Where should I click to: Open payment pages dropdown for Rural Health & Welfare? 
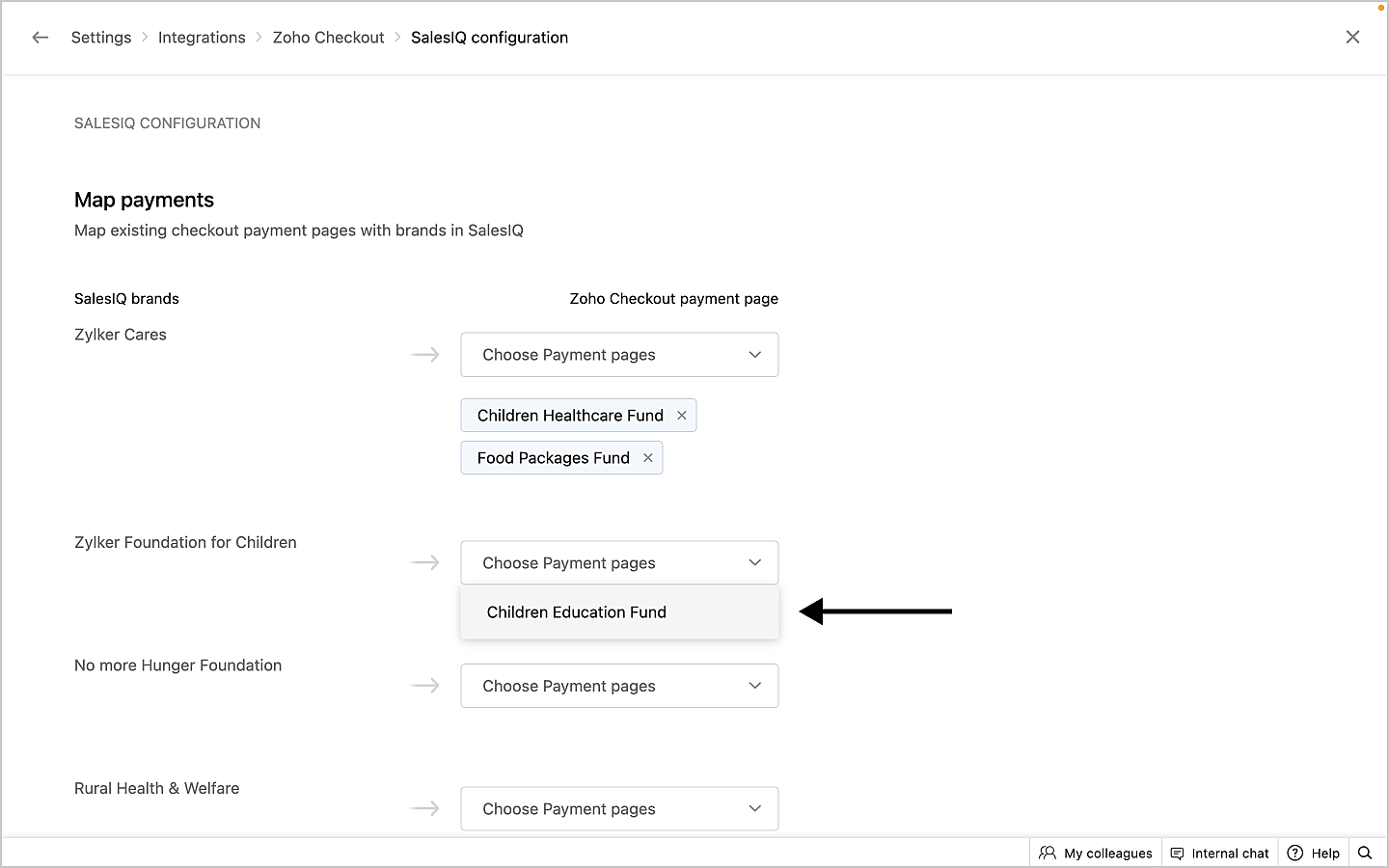[619, 809]
